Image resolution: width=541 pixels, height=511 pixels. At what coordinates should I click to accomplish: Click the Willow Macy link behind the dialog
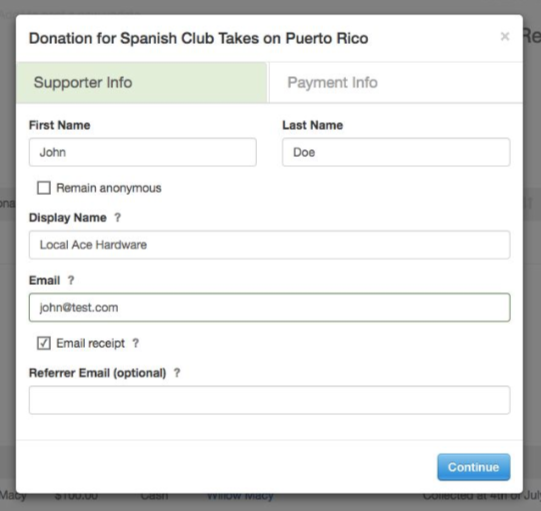(x=240, y=496)
